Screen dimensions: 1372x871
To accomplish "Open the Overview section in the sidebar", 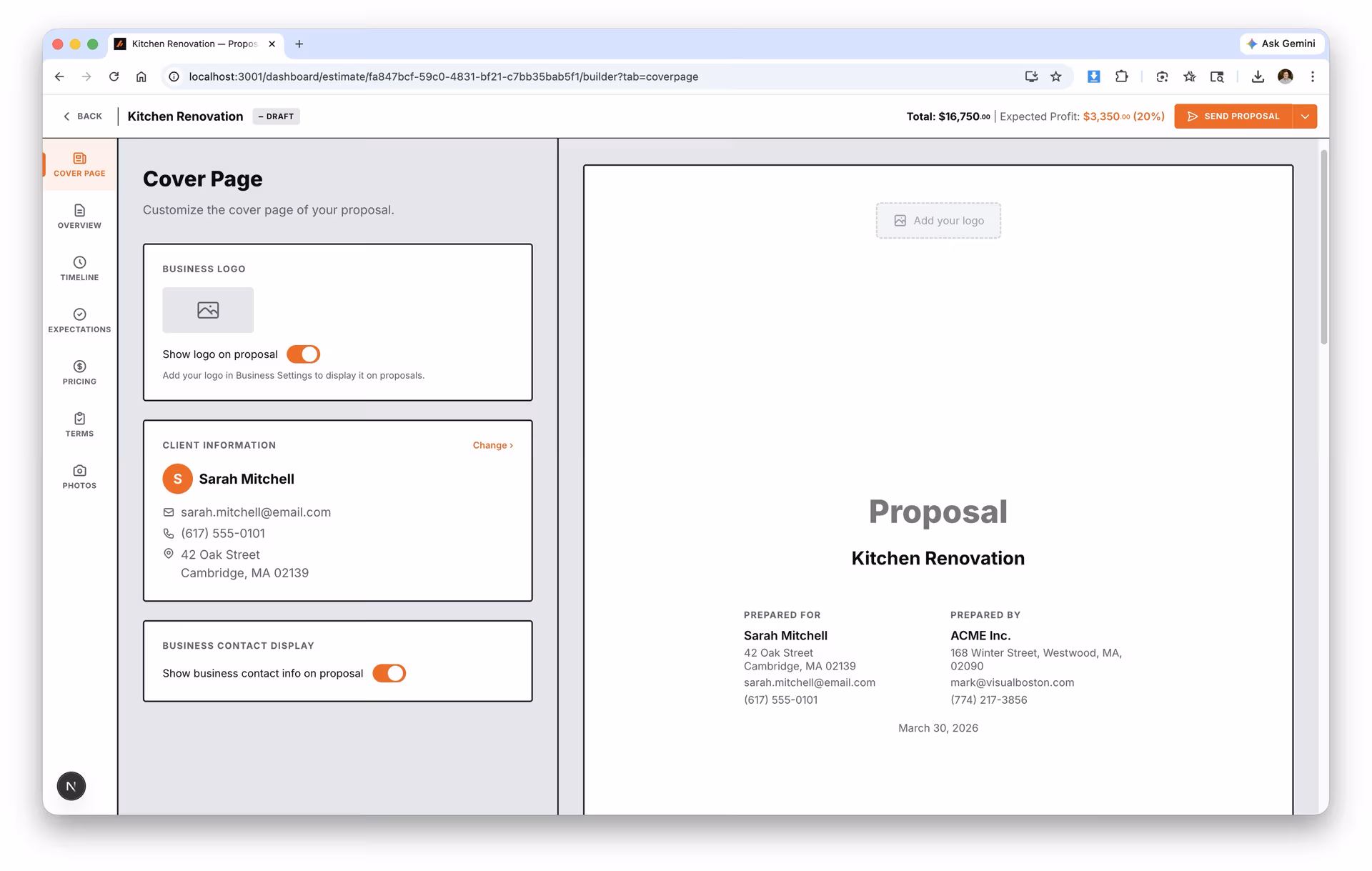I will 79,216.
